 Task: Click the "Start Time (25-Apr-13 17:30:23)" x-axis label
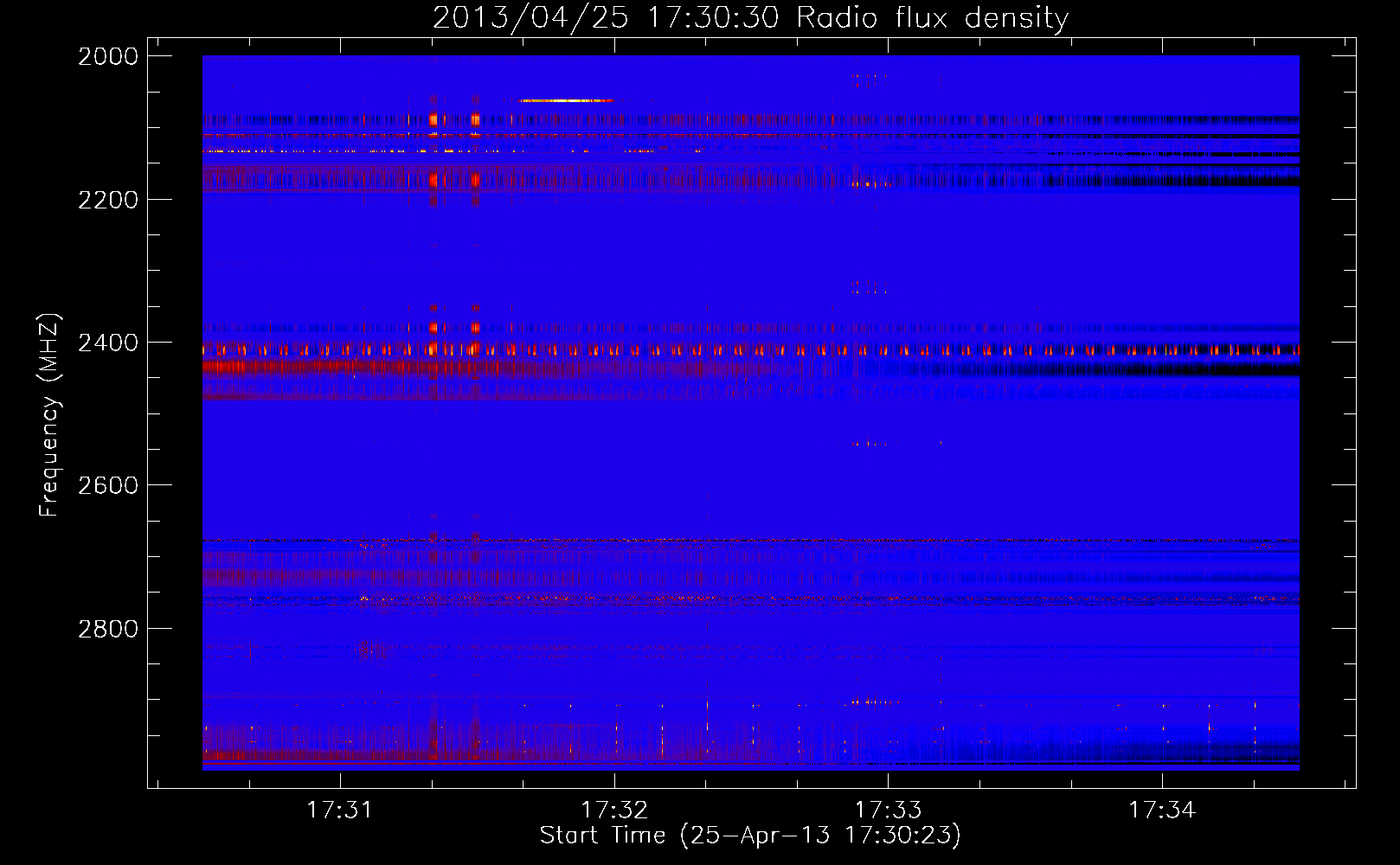tap(750, 836)
